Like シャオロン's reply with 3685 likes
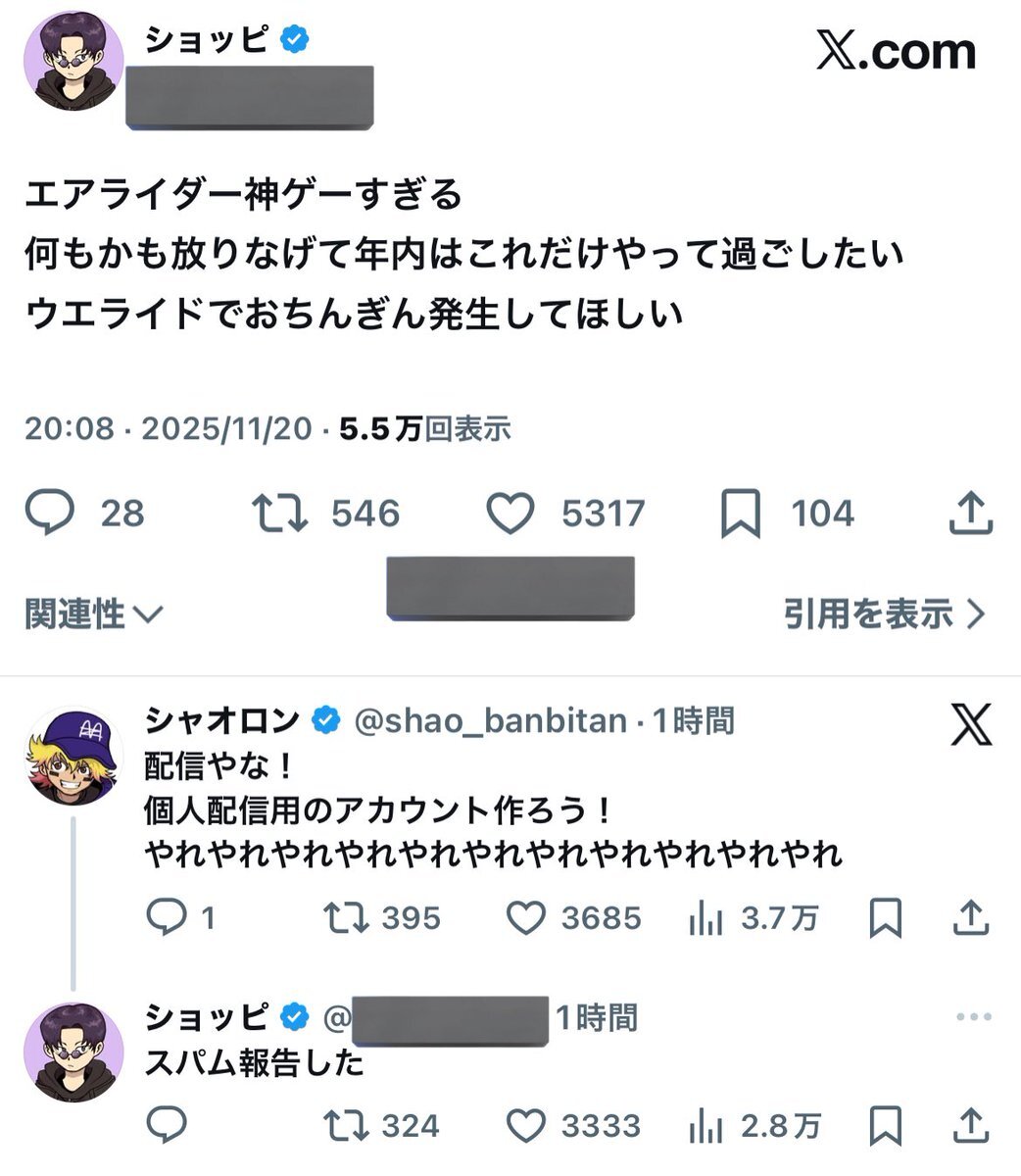 (526, 918)
